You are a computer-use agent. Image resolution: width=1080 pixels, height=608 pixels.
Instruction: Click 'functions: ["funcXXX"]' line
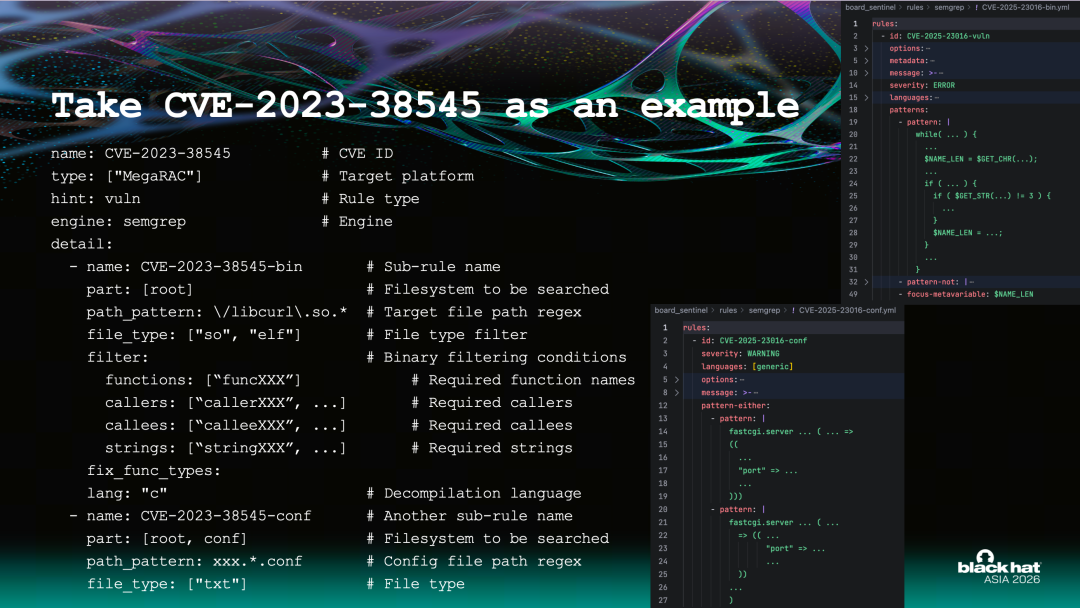tap(203, 380)
